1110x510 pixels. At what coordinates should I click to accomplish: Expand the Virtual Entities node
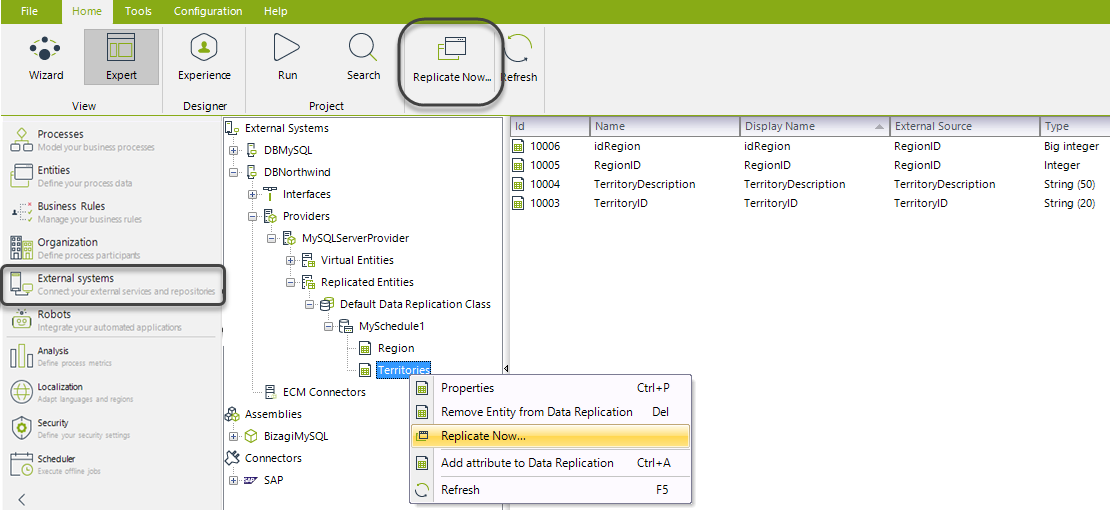(290, 260)
